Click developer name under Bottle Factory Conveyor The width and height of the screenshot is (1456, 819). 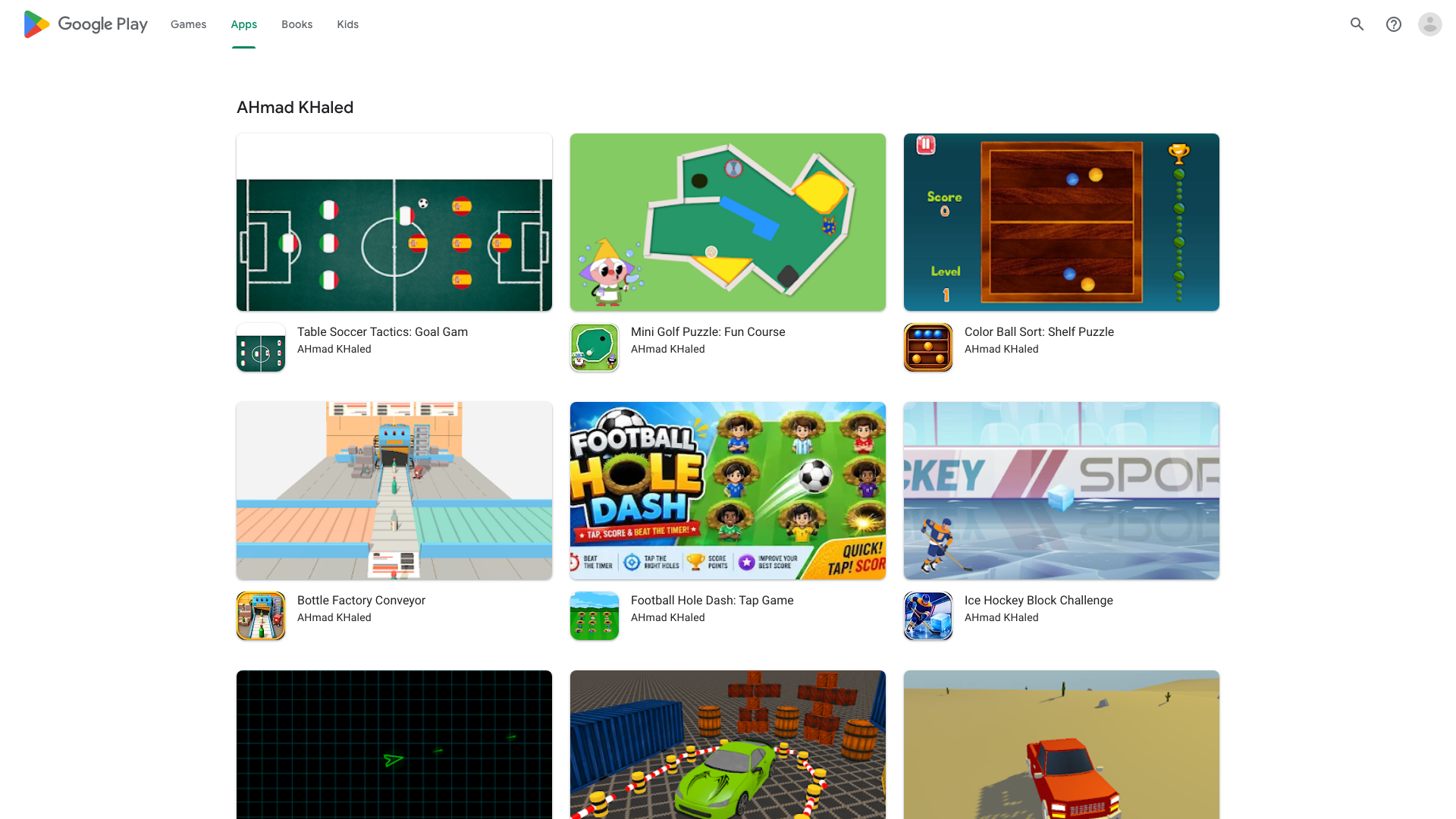[334, 617]
